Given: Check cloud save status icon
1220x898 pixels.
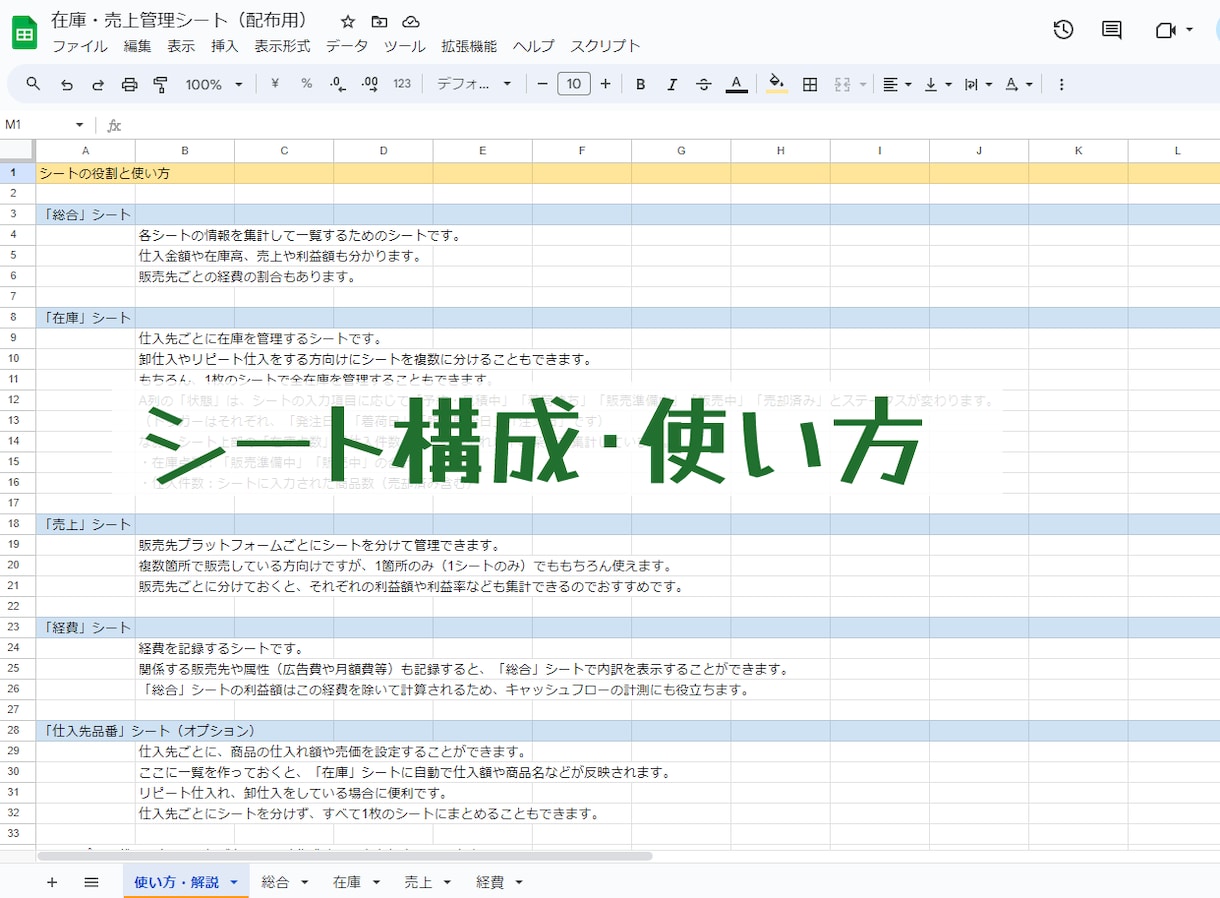Looking at the screenshot, I should click(x=411, y=22).
